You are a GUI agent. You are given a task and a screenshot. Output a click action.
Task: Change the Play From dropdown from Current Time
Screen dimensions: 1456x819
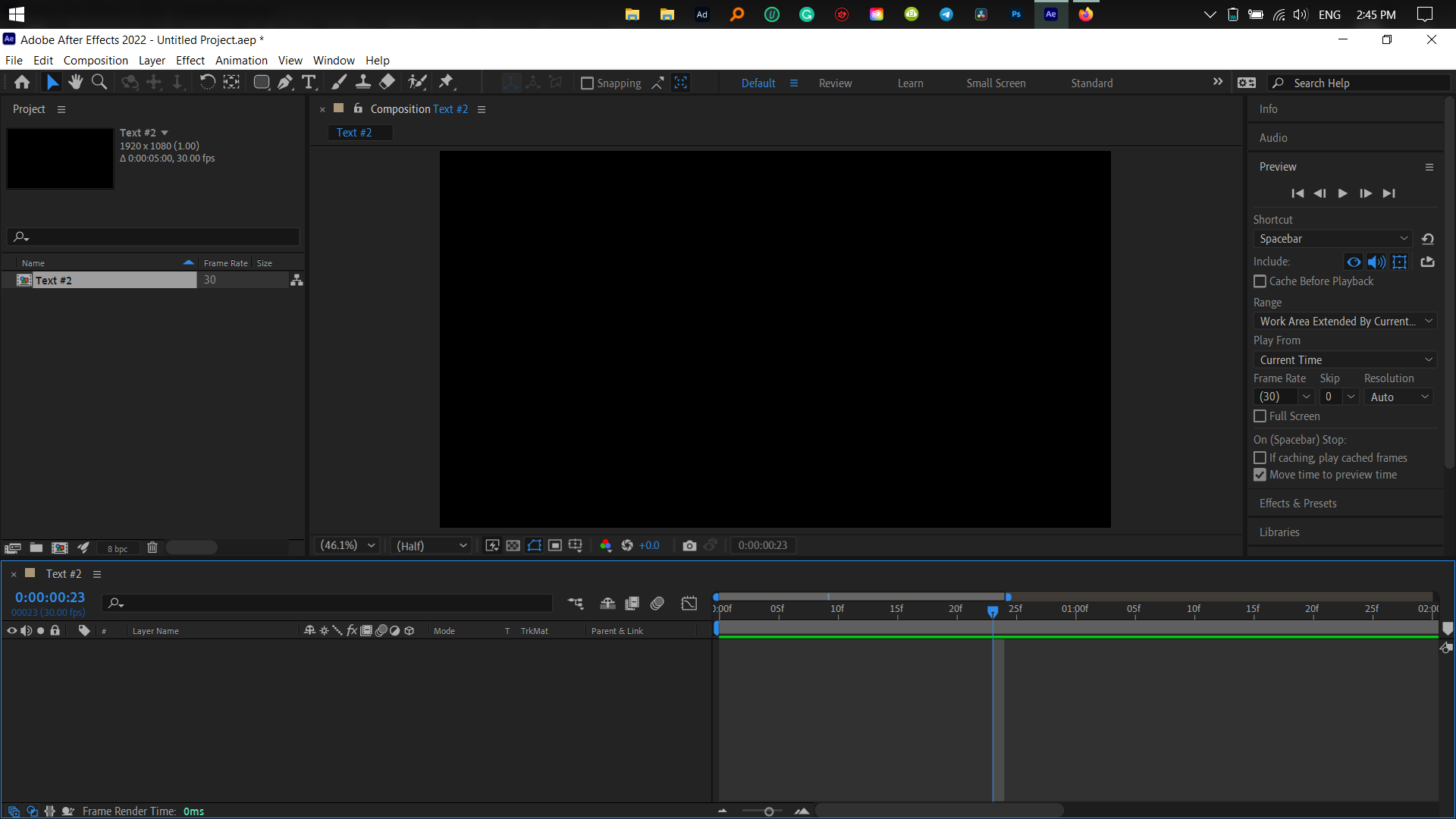click(1344, 359)
